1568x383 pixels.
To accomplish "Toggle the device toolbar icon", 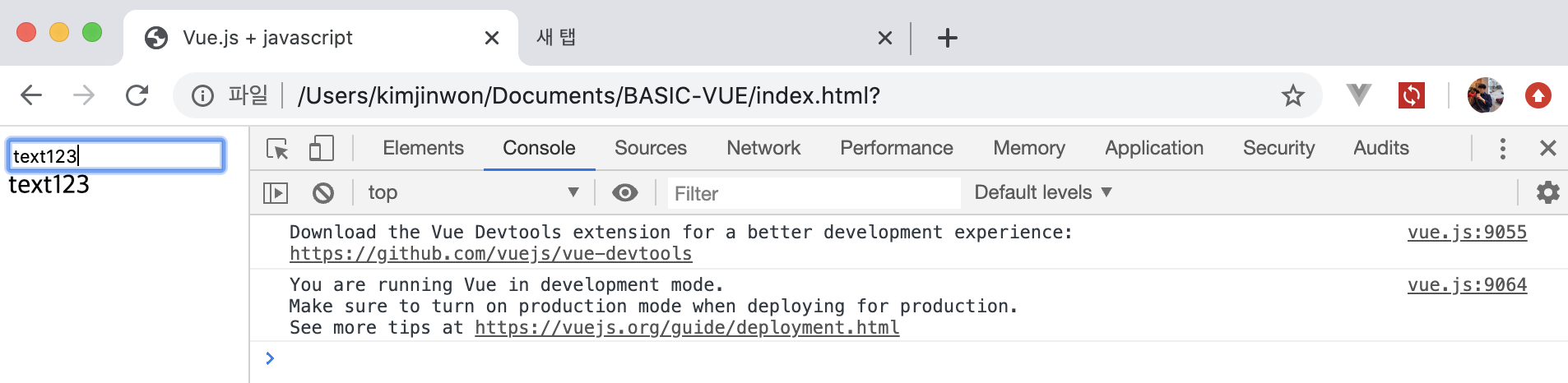I will pos(321,149).
